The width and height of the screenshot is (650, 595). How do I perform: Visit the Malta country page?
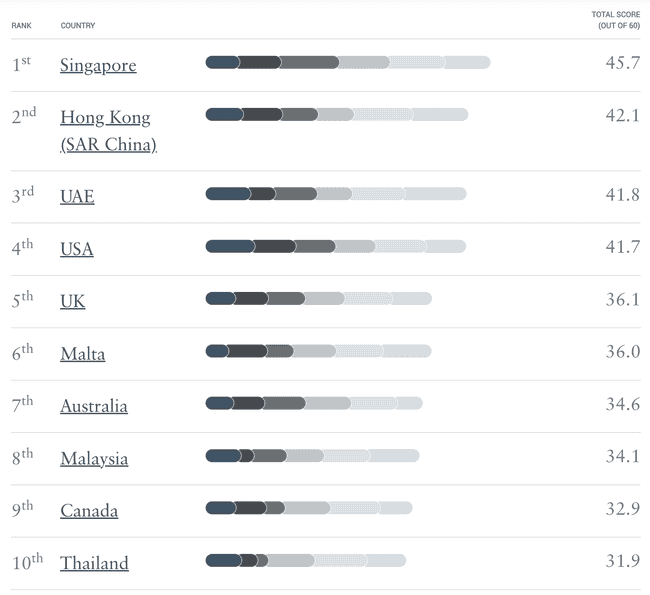point(82,354)
